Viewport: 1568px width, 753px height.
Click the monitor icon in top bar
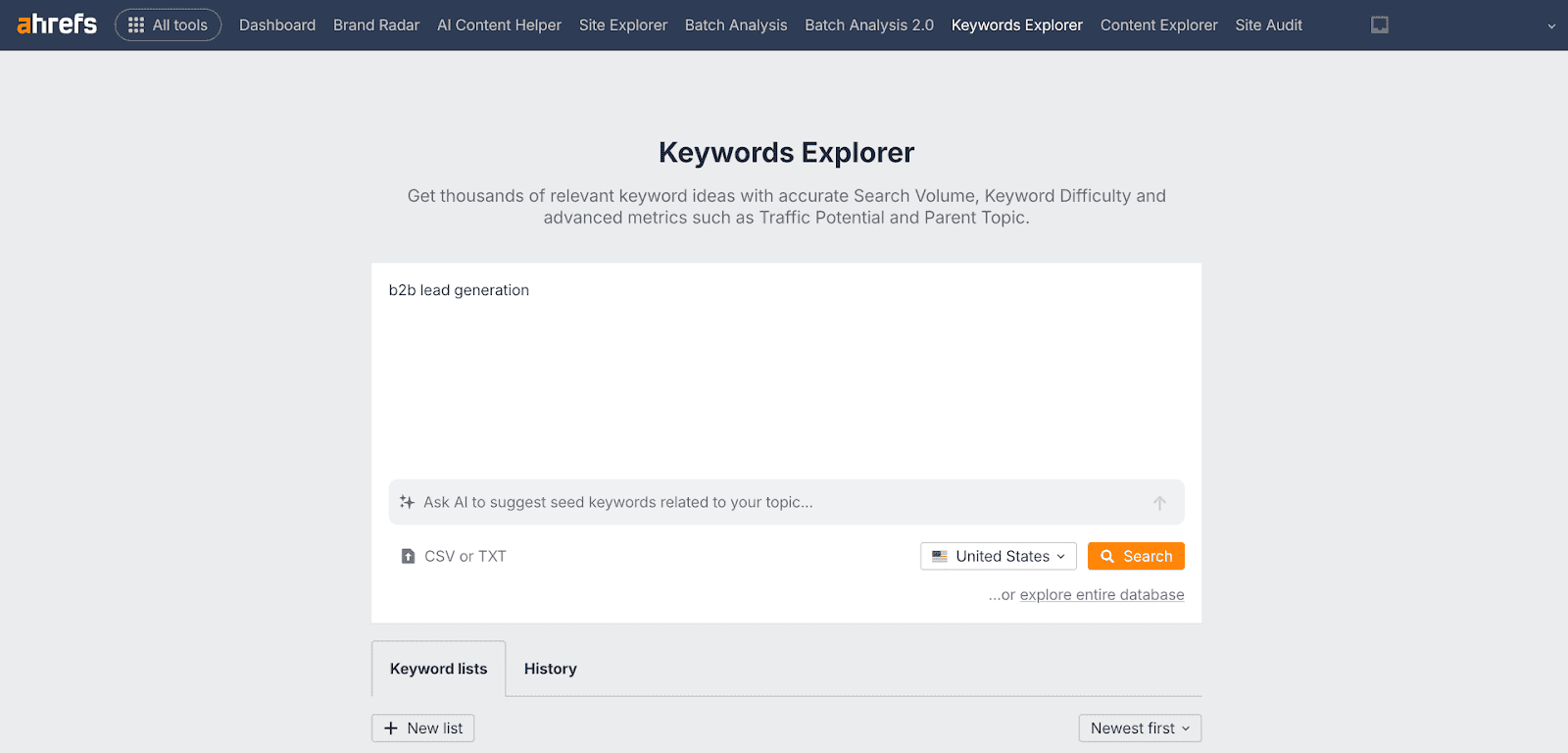pos(1380,25)
